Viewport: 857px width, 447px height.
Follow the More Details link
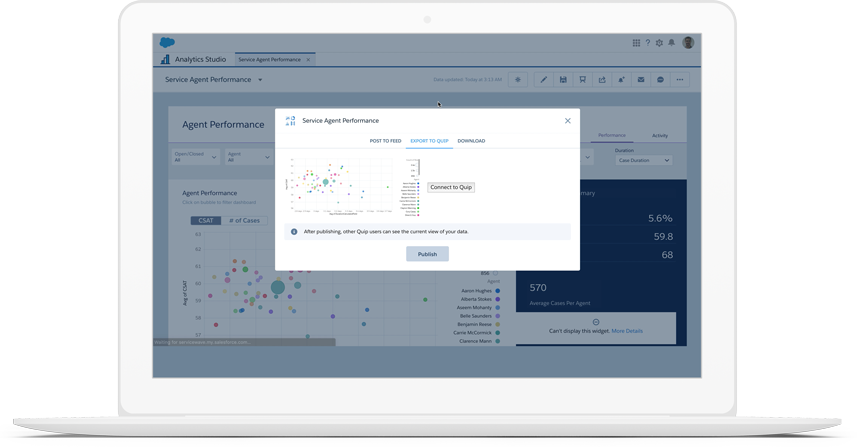click(x=627, y=331)
